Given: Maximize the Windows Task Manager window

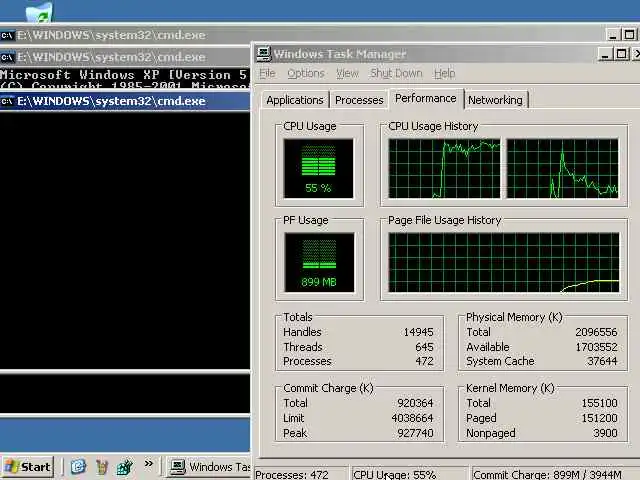Looking at the screenshot, I should [622, 54].
